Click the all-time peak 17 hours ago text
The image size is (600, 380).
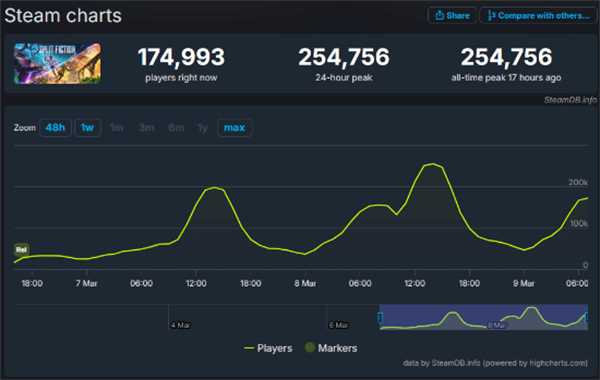pyautogui.click(x=506, y=78)
